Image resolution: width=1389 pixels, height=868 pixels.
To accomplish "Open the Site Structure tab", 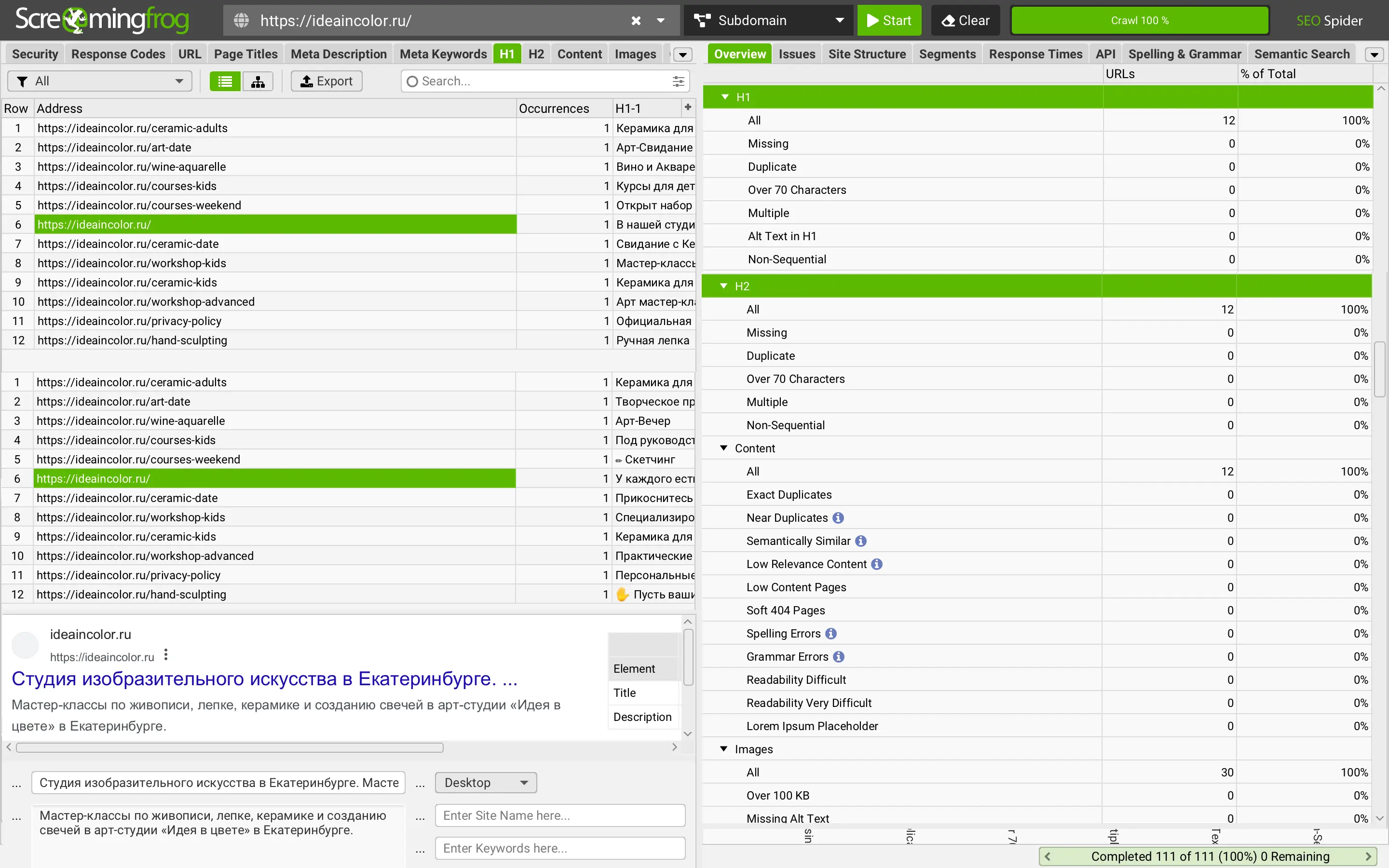I will coord(866,54).
